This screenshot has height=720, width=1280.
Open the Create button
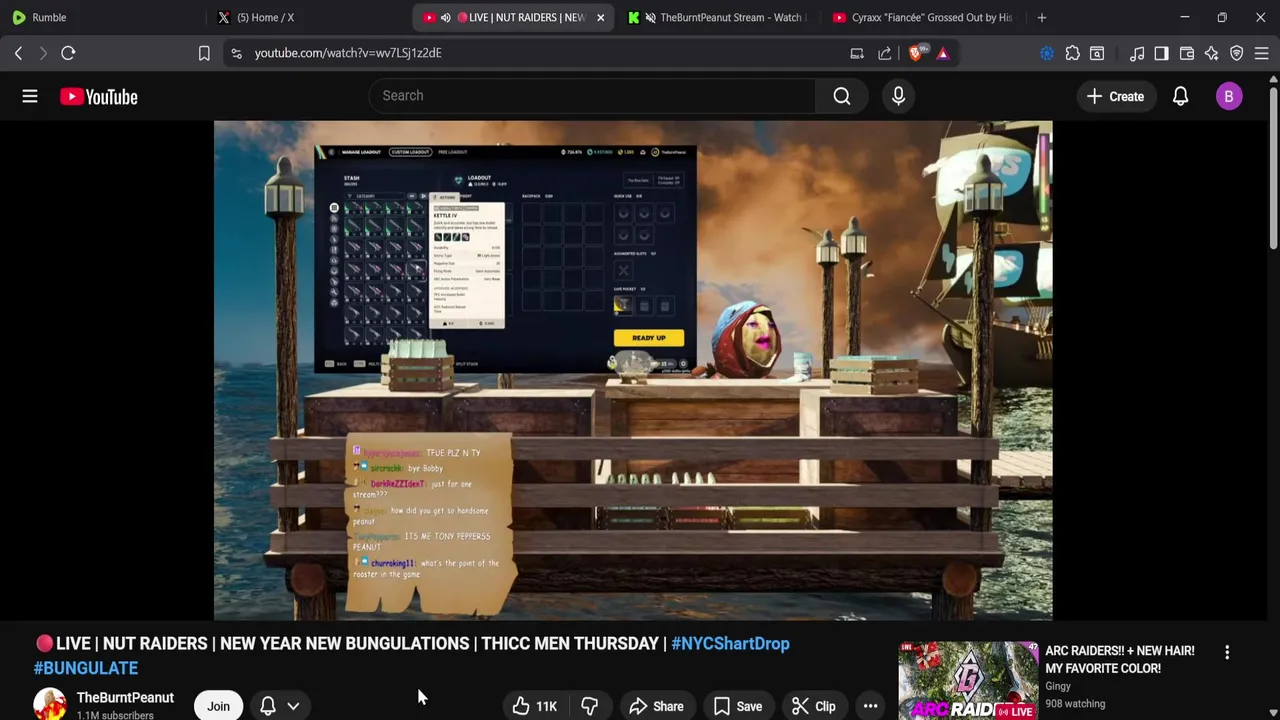pos(1115,96)
